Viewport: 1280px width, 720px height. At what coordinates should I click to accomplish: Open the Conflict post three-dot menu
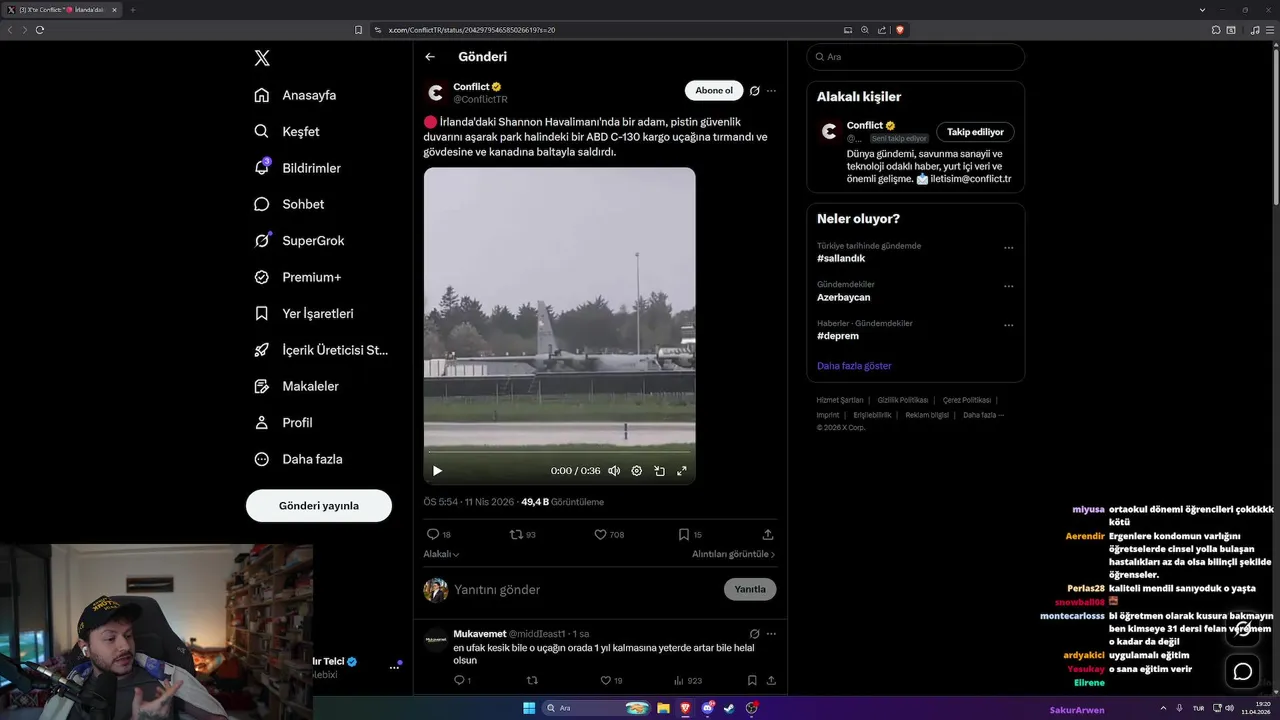[771, 91]
